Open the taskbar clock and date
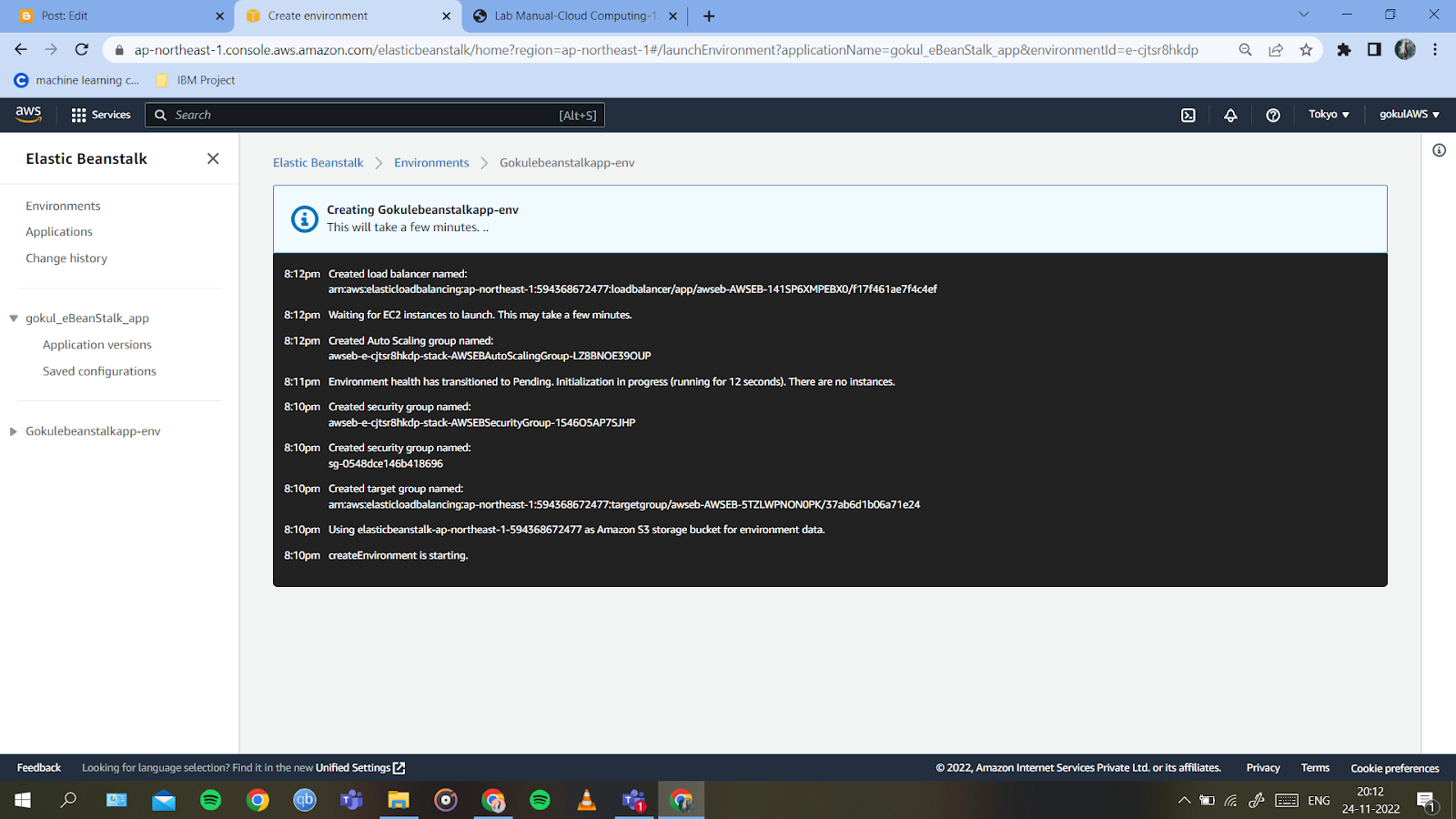Viewport: 1456px width, 819px height. point(1370,800)
